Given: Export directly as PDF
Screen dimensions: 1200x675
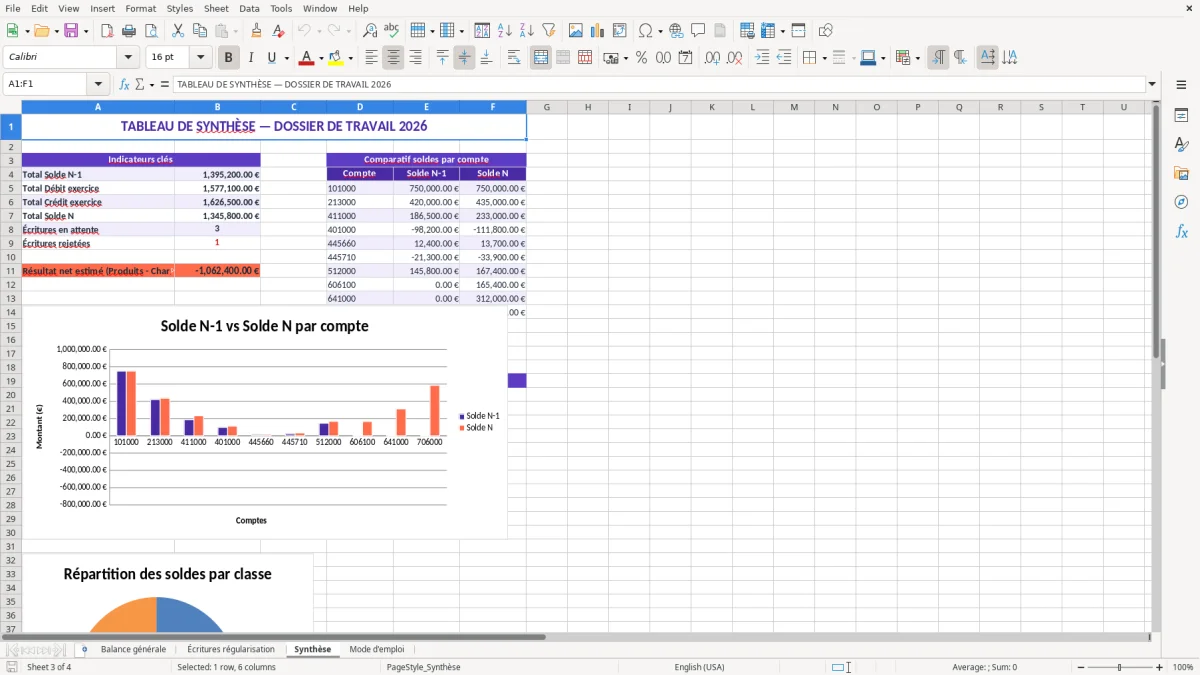Looking at the screenshot, I should (x=107, y=31).
